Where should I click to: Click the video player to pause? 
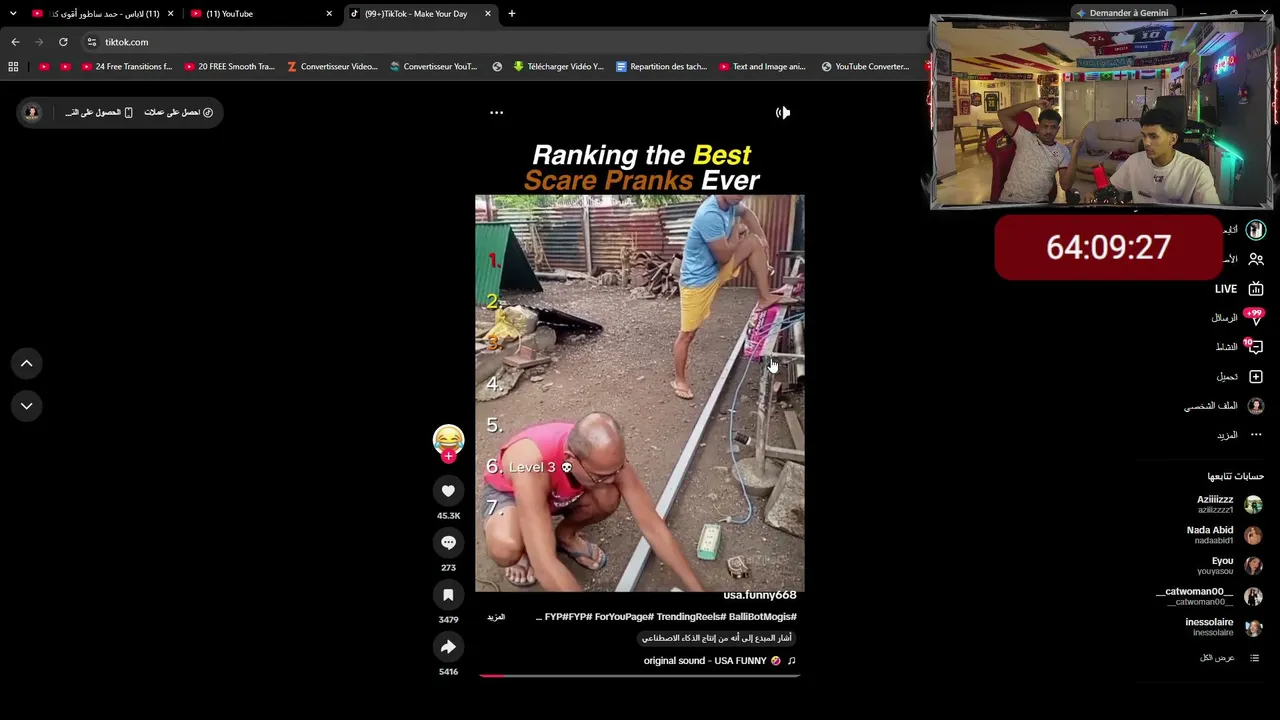tap(639, 394)
